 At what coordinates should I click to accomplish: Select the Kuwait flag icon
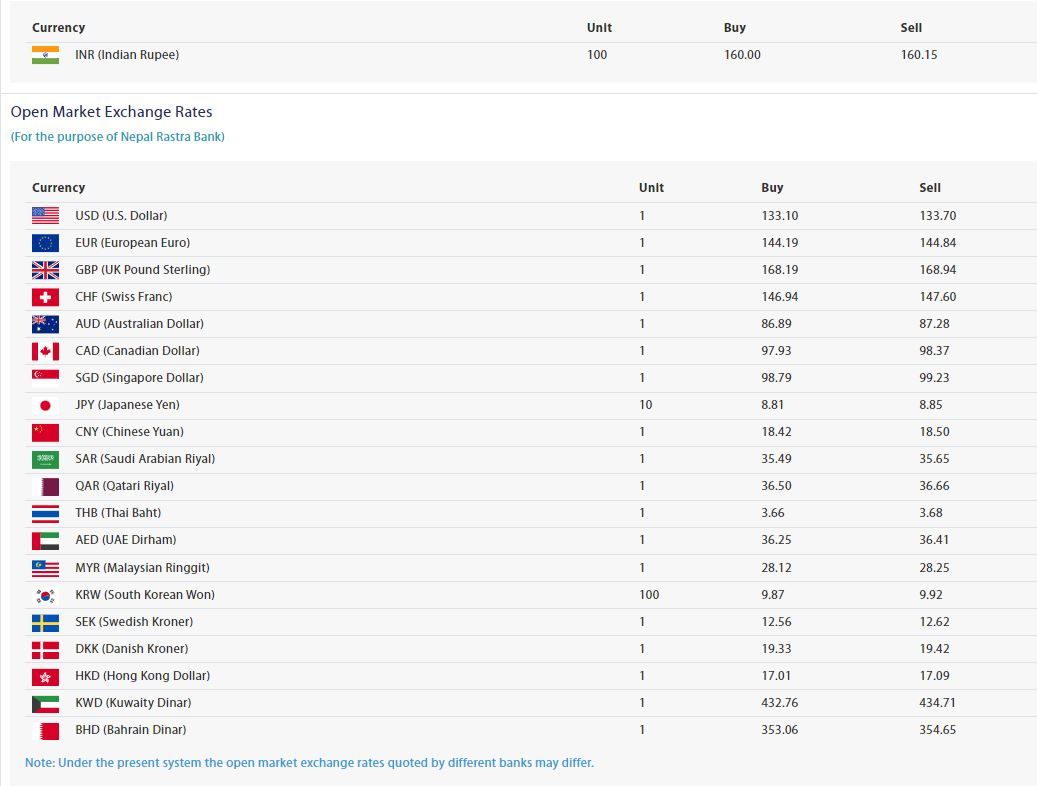click(45, 703)
